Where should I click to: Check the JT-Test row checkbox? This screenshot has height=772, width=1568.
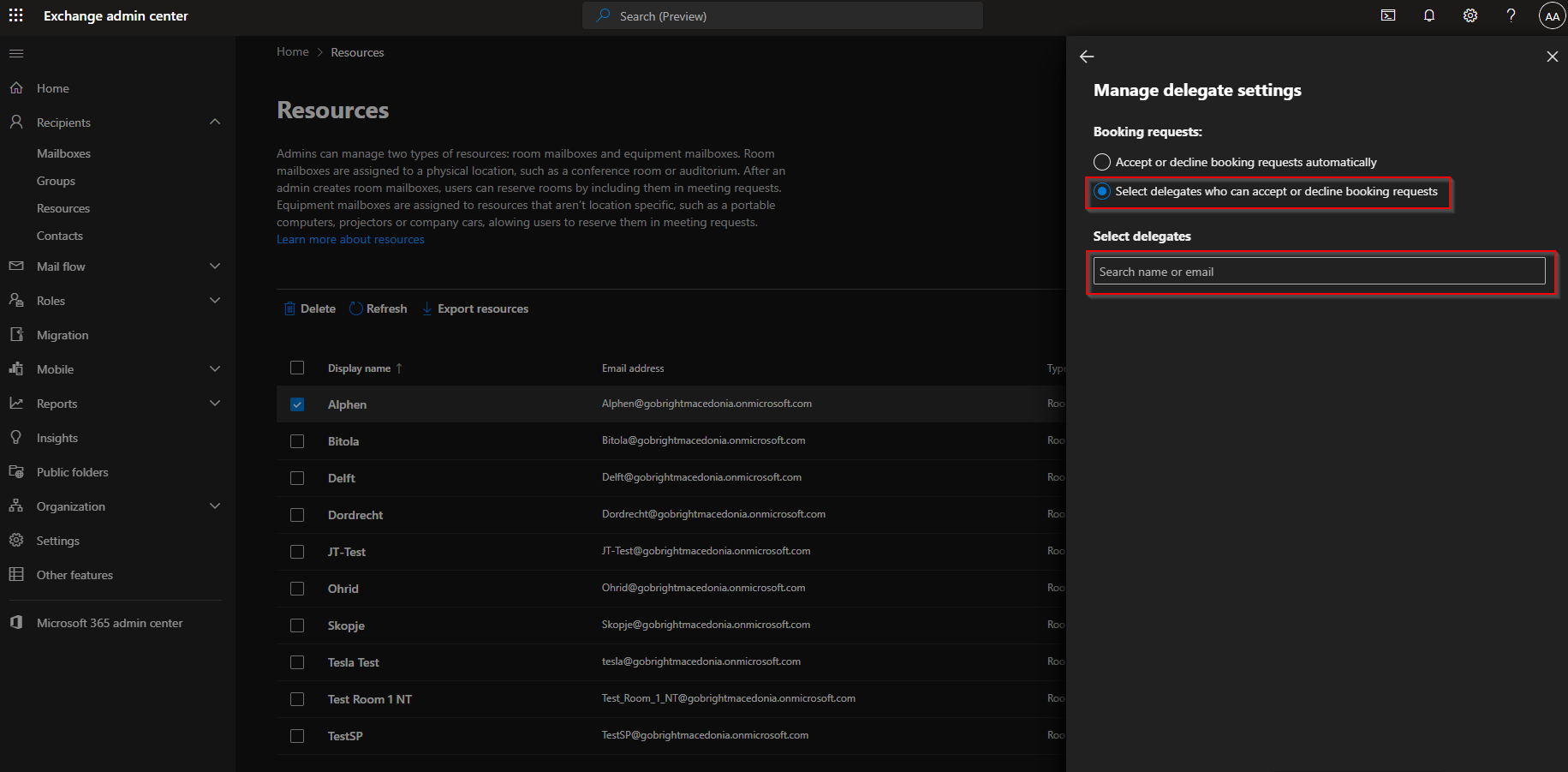point(297,552)
